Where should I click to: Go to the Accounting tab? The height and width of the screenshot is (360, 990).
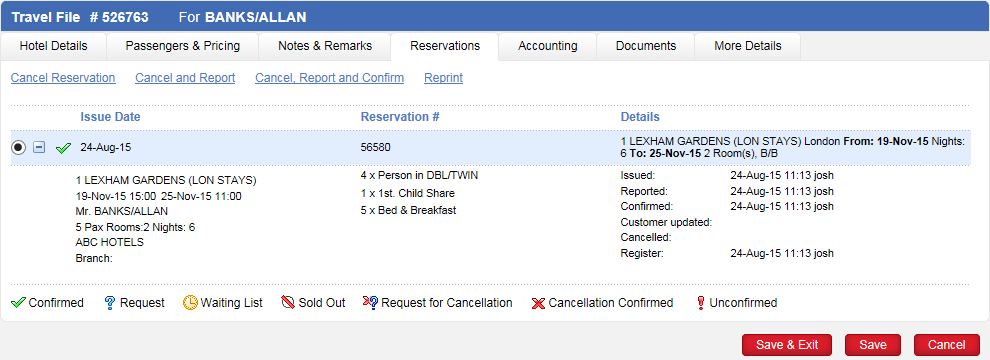point(547,46)
